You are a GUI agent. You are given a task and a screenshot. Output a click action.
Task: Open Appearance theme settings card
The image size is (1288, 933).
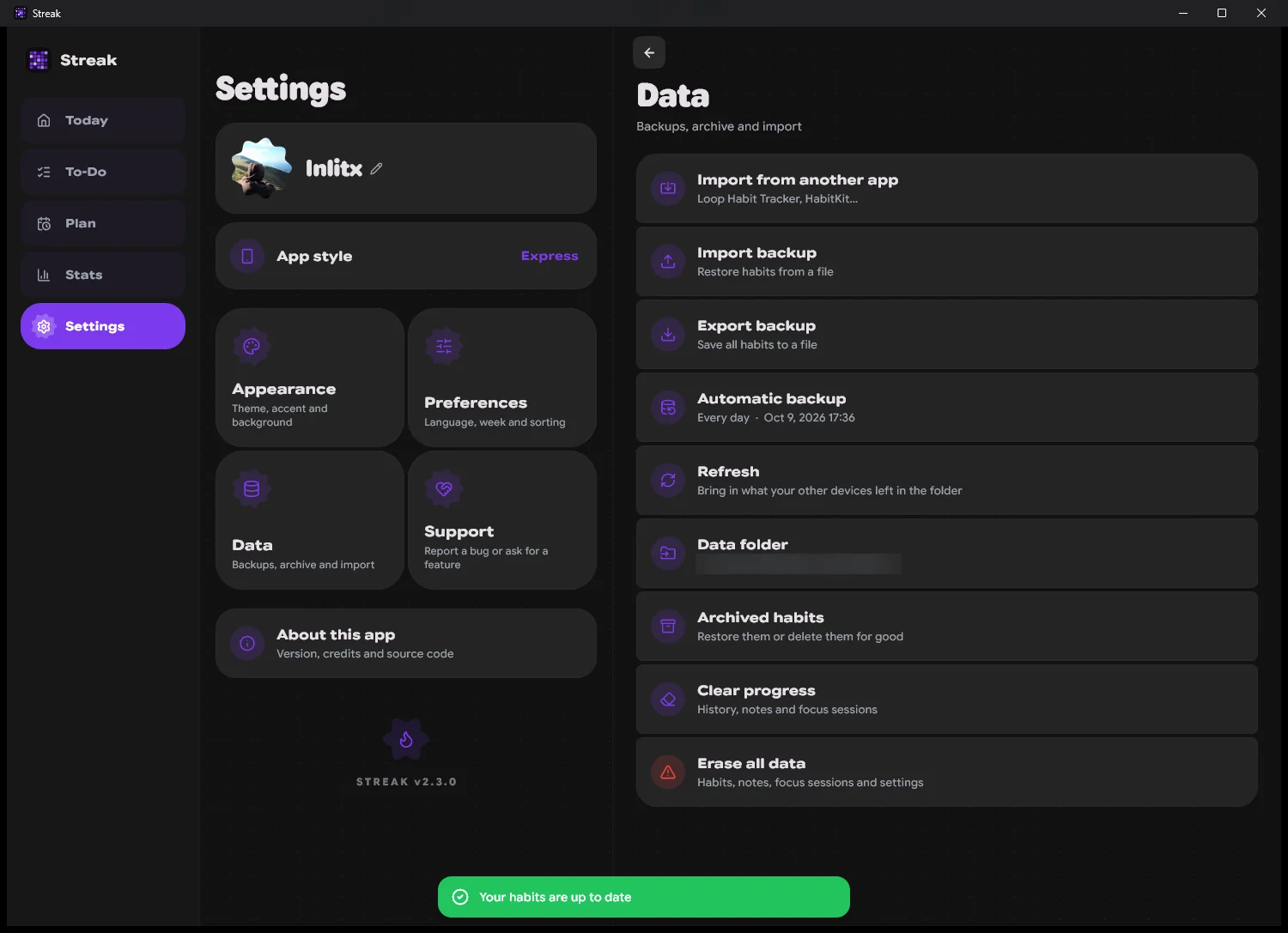click(x=310, y=378)
